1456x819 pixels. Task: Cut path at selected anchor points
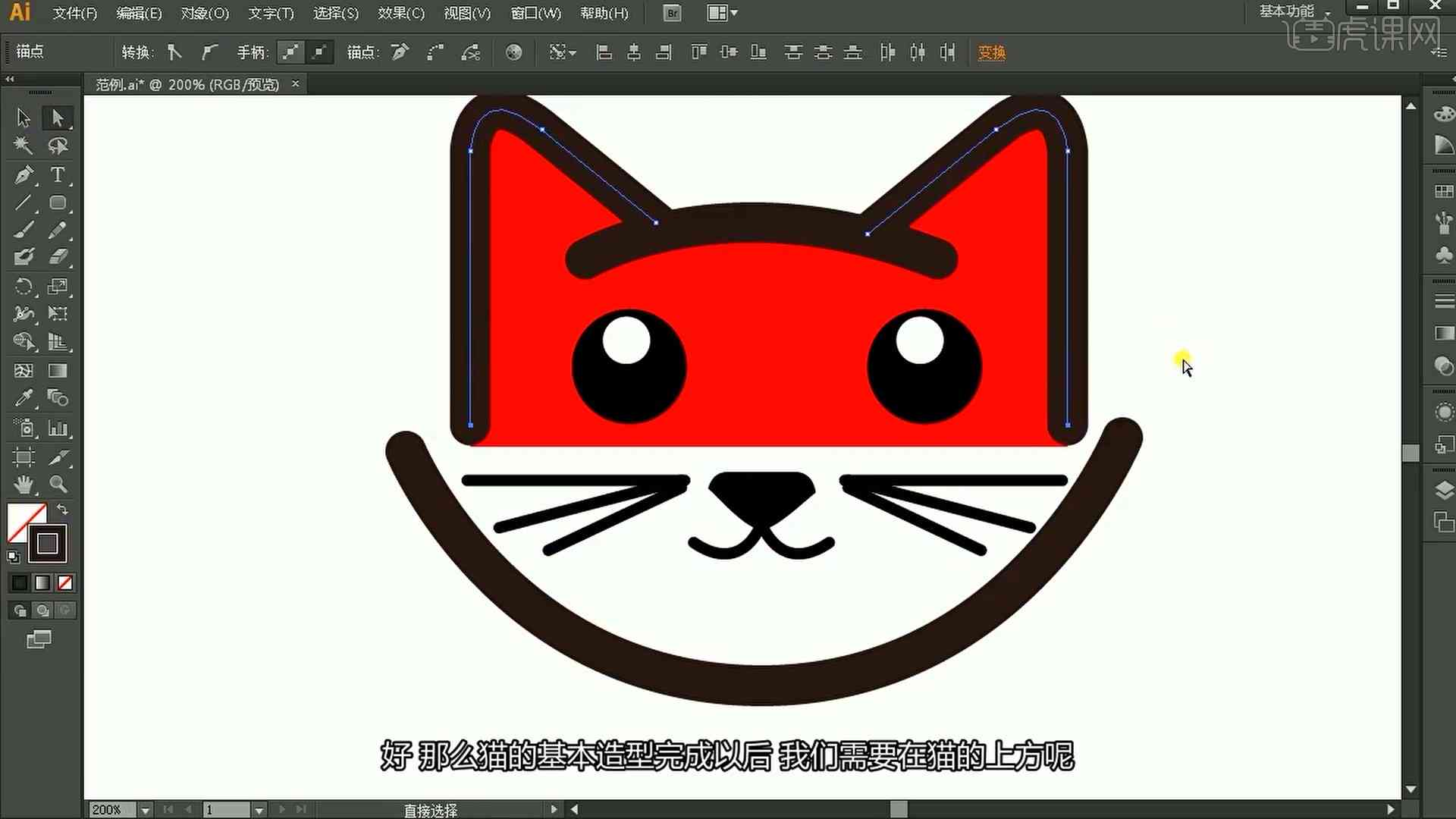point(471,52)
